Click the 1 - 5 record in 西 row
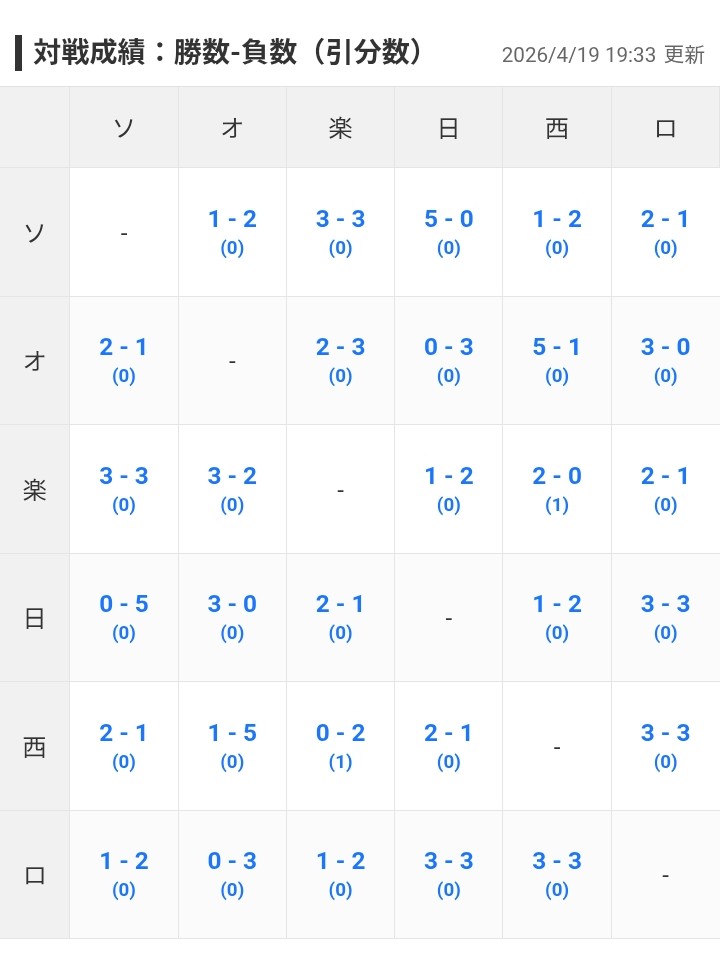 pos(232,745)
